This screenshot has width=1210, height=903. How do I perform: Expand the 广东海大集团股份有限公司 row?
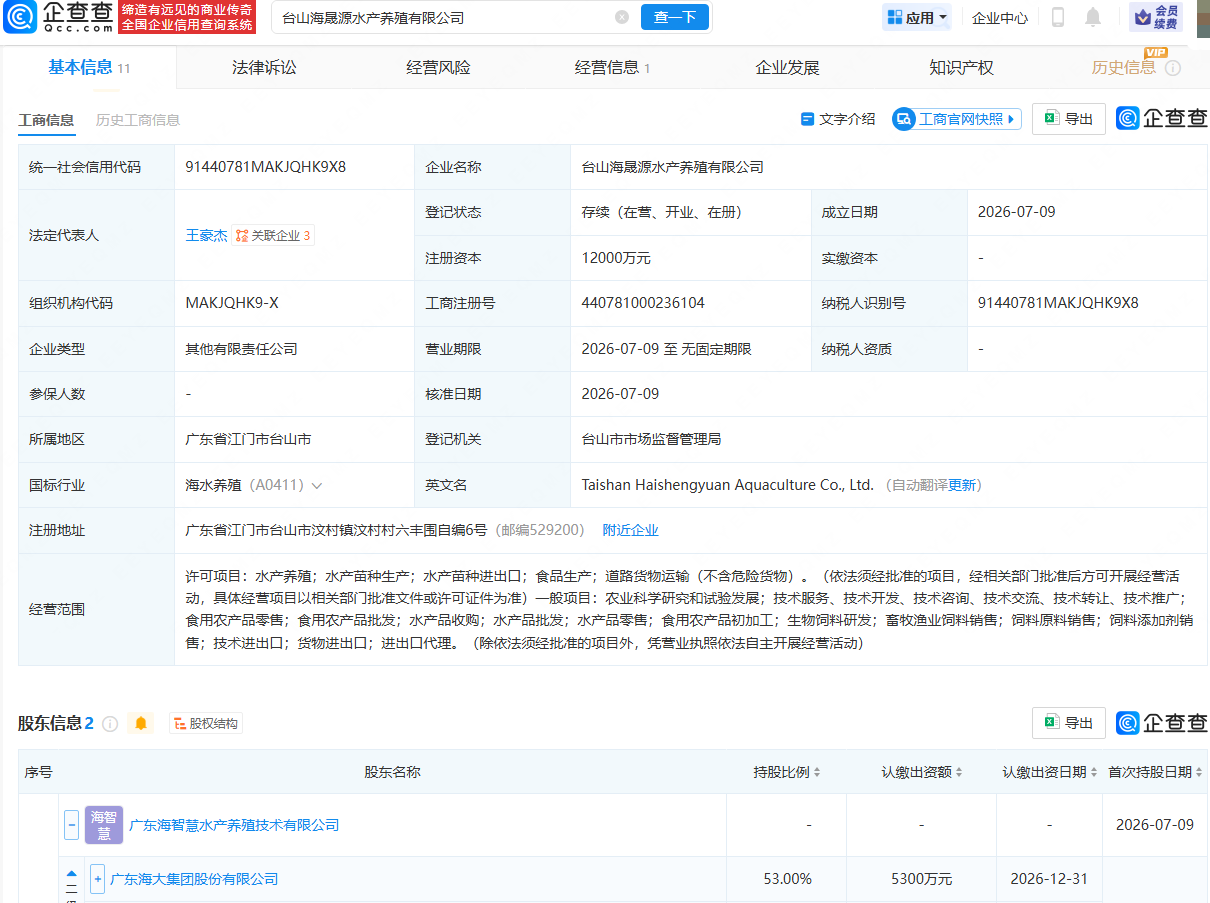pos(97,879)
